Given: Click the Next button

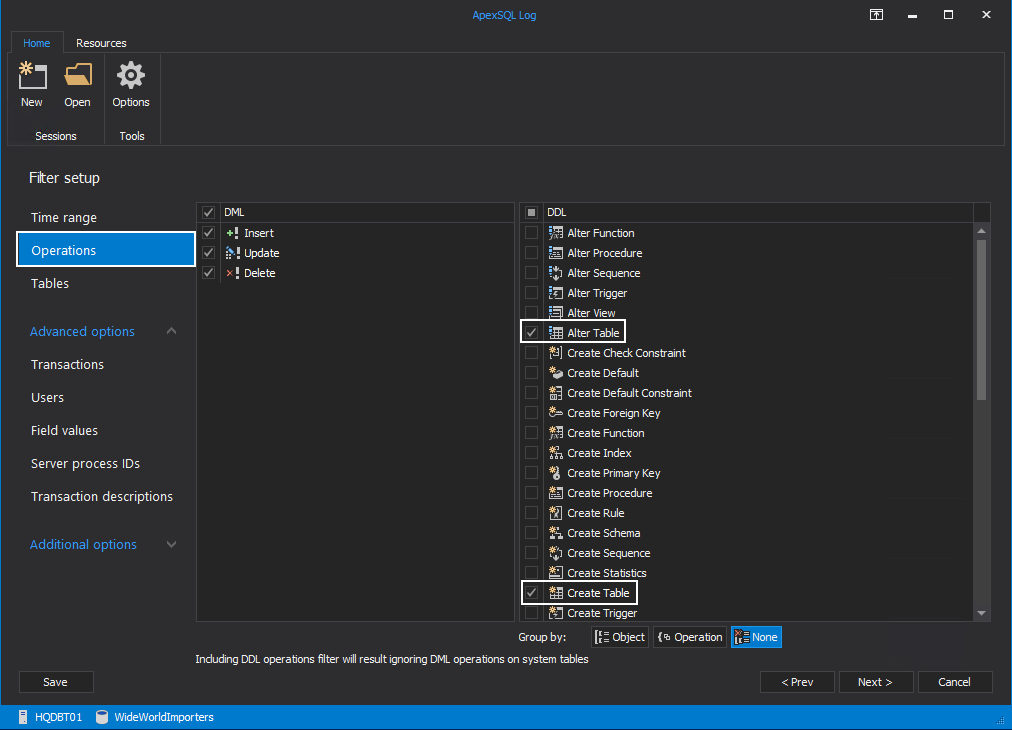Looking at the screenshot, I should click(x=876, y=682).
